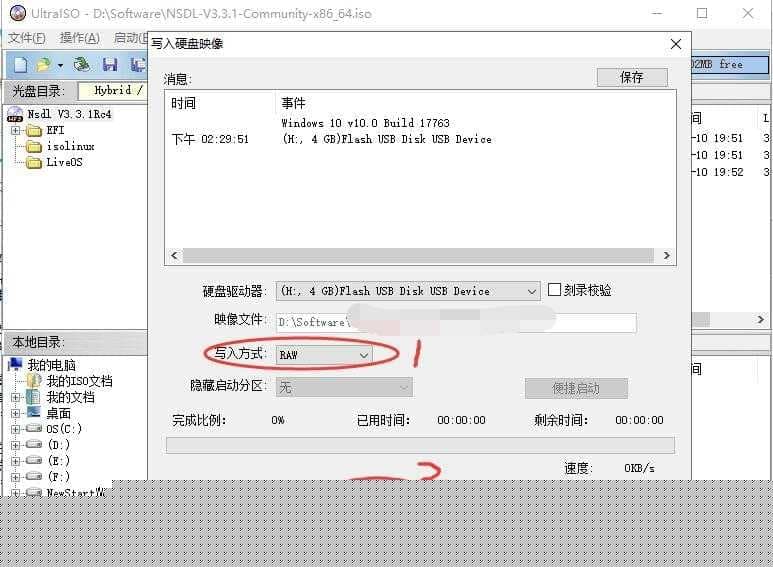This screenshot has height=567, width=773.
Task: Open the dropdown arrow next to the Open icon
Action: pyautogui.click(x=60, y=65)
